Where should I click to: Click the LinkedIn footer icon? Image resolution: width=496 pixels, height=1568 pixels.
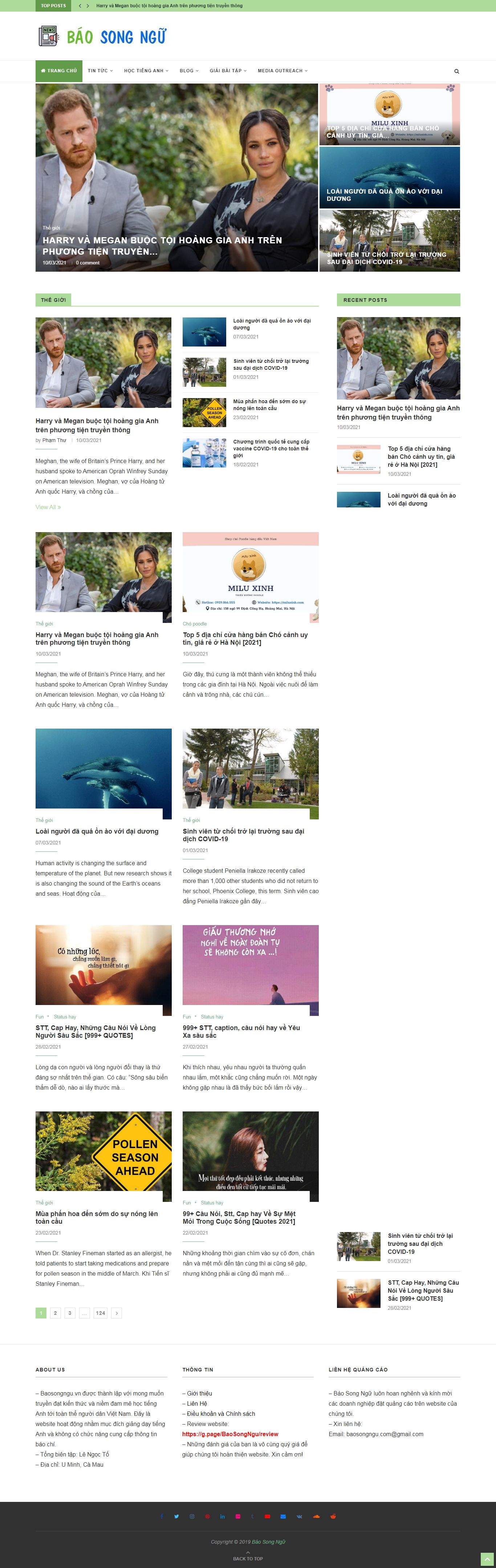tap(223, 1516)
